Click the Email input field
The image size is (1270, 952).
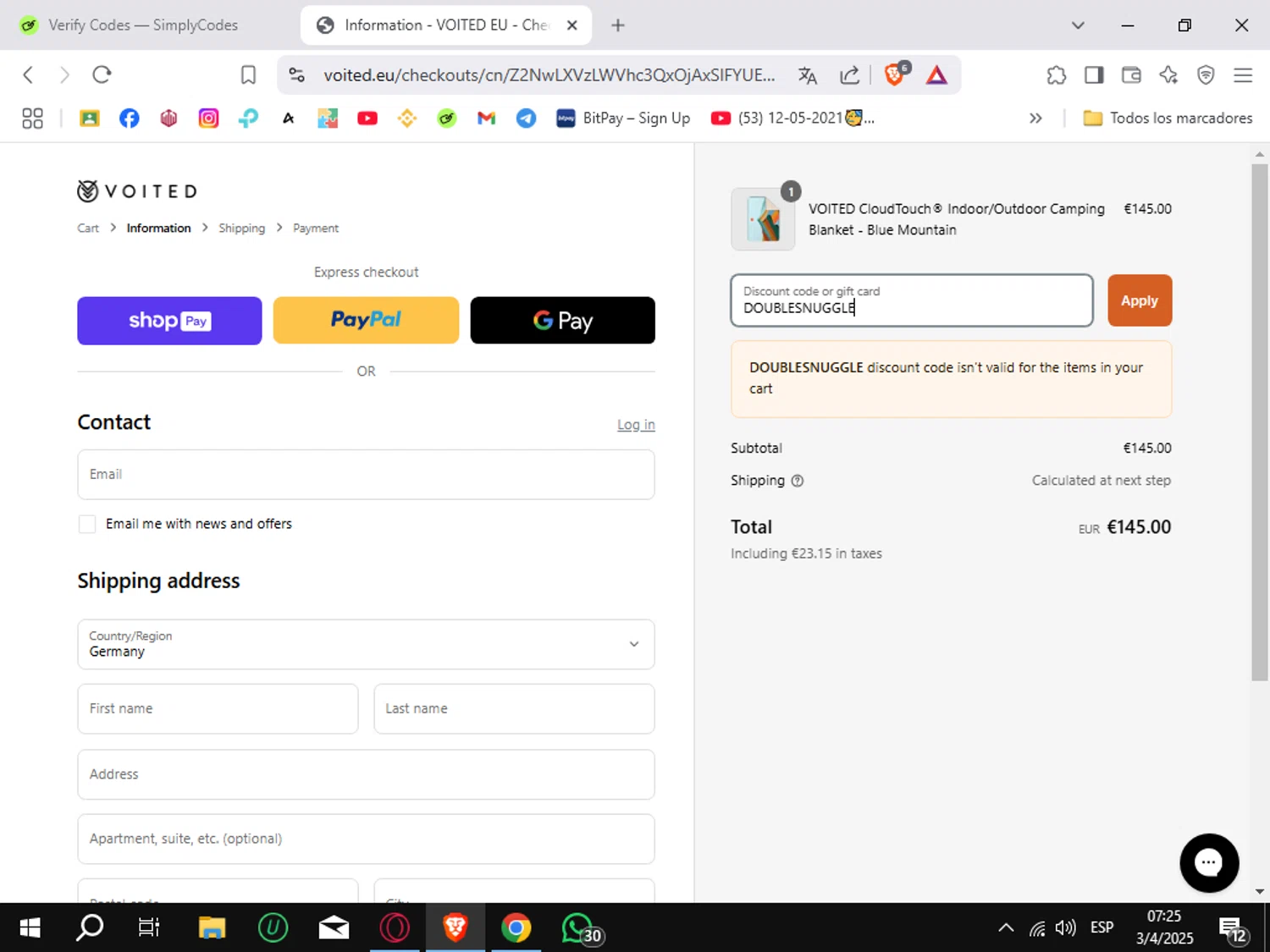click(366, 475)
